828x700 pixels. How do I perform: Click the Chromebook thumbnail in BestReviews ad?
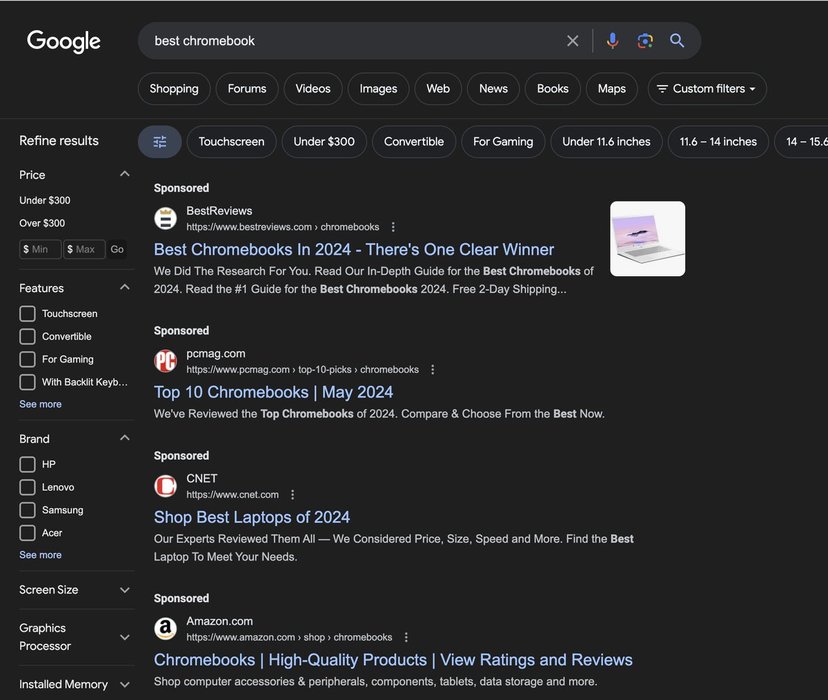tap(648, 239)
